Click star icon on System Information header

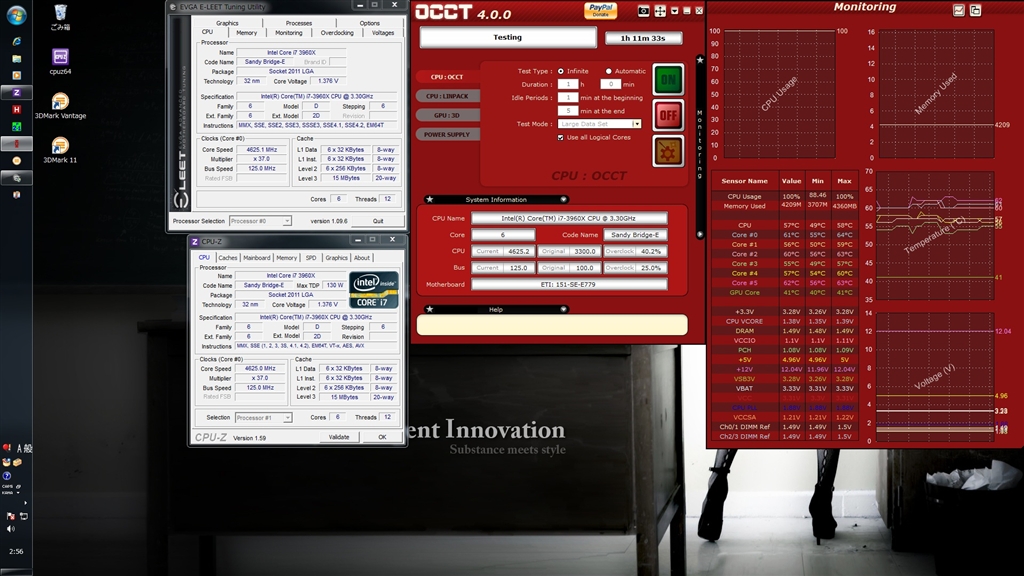click(430, 199)
